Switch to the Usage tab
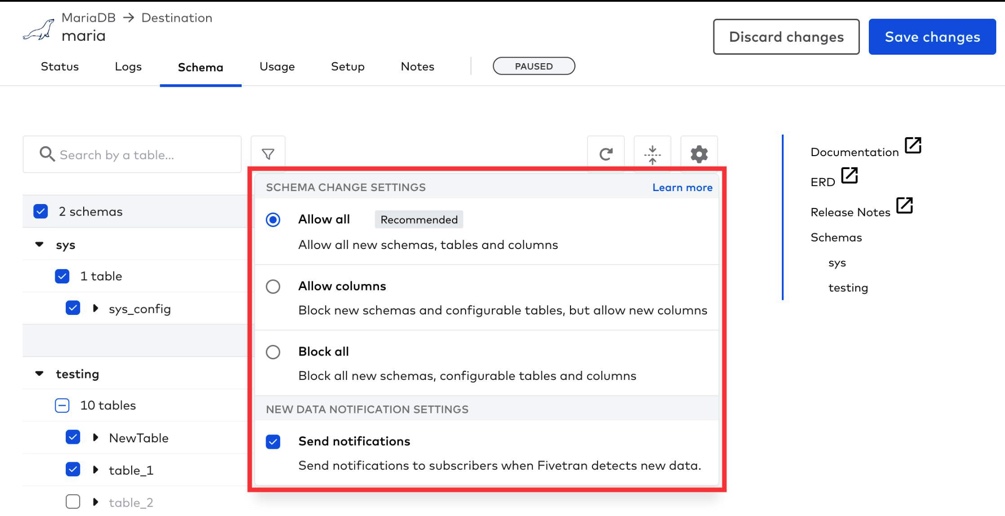 coord(277,67)
